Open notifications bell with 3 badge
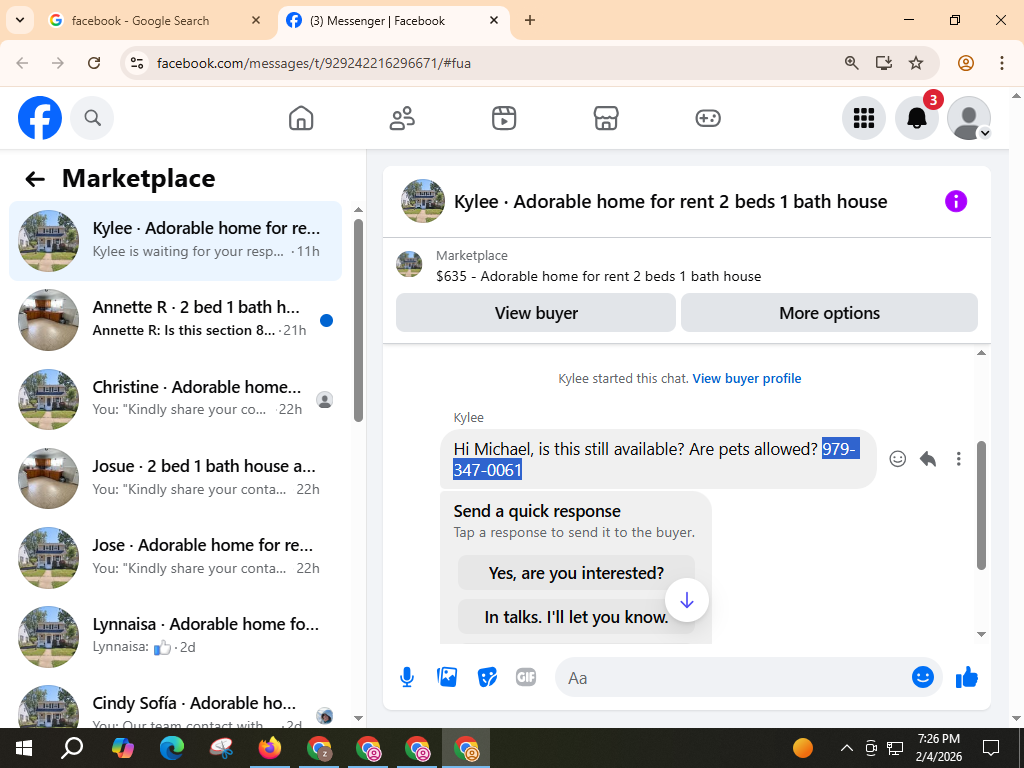 917,118
